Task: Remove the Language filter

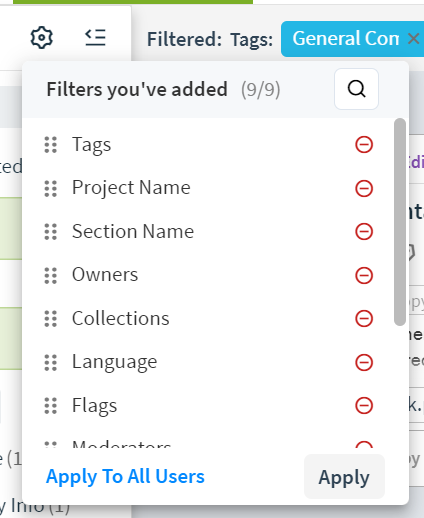Action: click(x=364, y=362)
